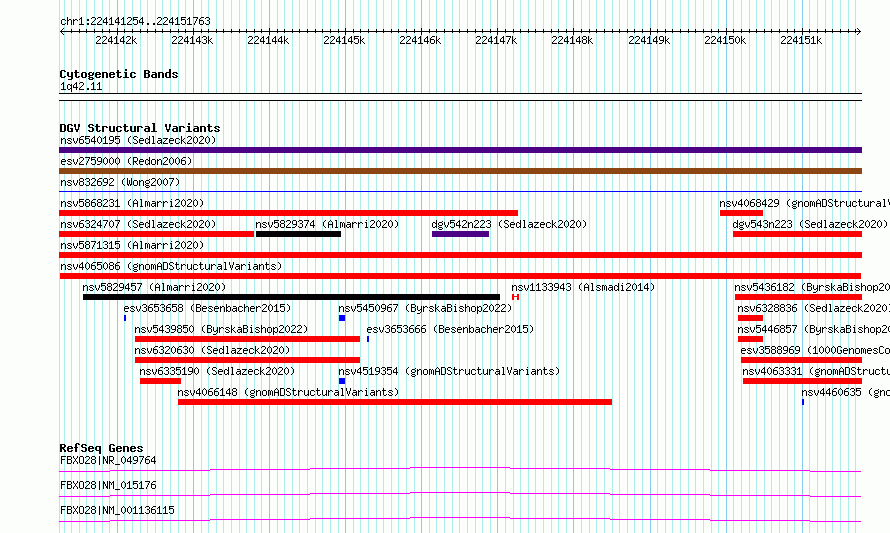Click the nsv6320630 red variant bar

tap(247, 360)
